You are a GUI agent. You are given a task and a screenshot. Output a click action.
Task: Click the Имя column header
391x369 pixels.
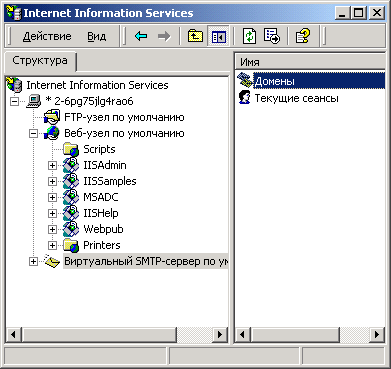310,62
